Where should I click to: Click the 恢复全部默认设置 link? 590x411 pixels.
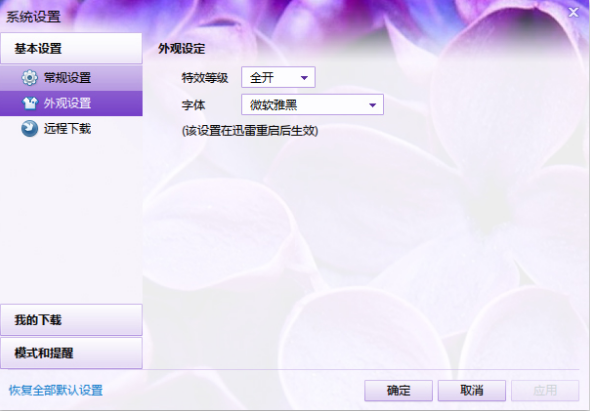click(56, 390)
